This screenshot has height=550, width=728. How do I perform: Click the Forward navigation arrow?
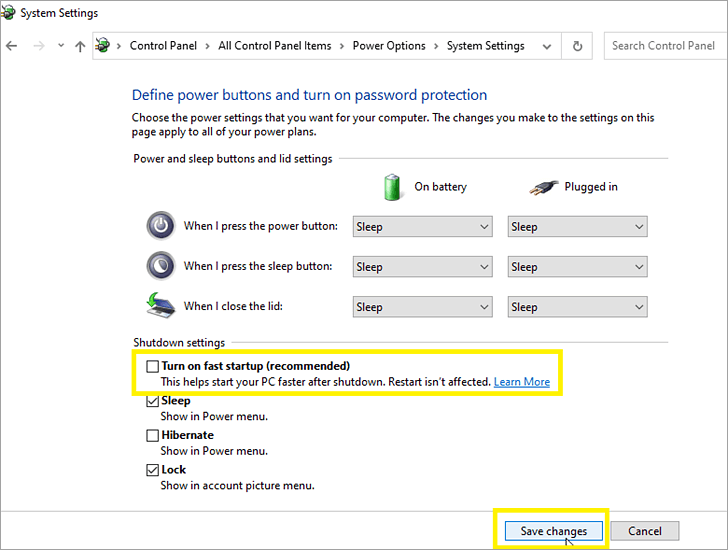(38, 46)
